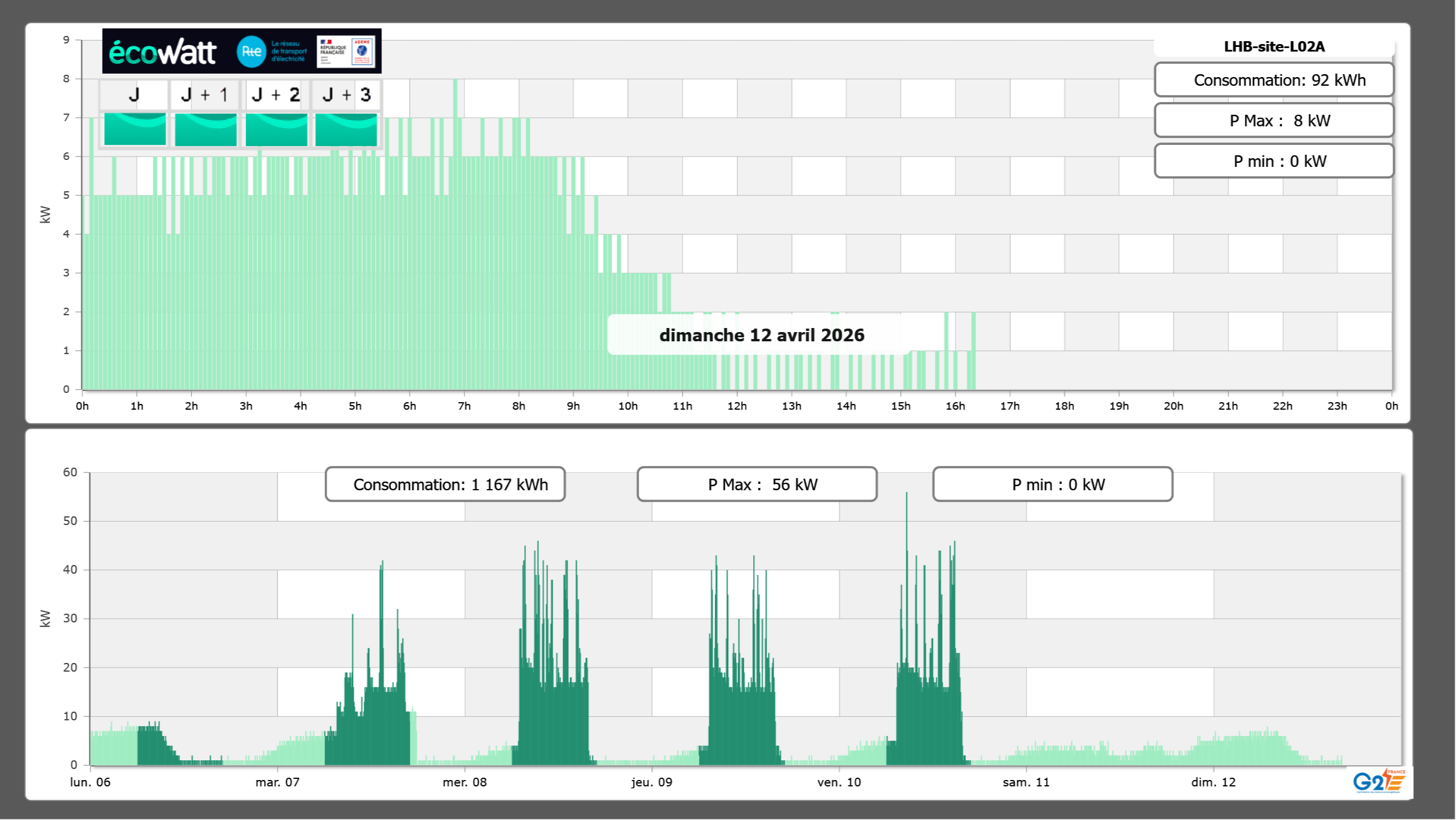The height and width of the screenshot is (820, 1456).
Task: Click the dimanche 12 avril 2026 date label
Action: pos(761,335)
